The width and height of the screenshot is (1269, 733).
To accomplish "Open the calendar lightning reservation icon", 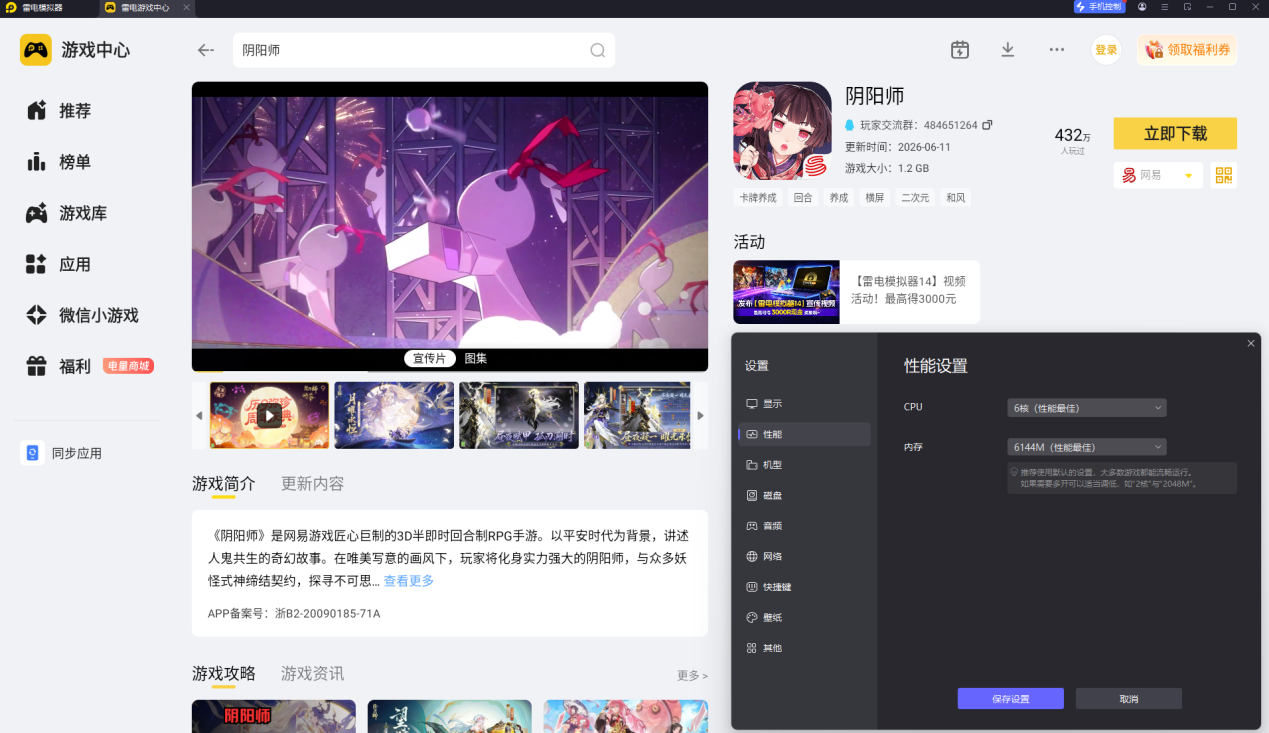I will pyautogui.click(x=960, y=50).
